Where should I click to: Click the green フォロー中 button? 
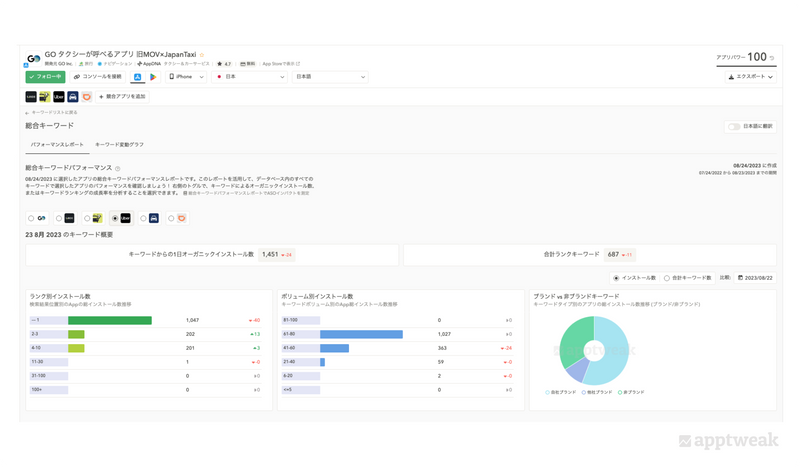(45, 77)
